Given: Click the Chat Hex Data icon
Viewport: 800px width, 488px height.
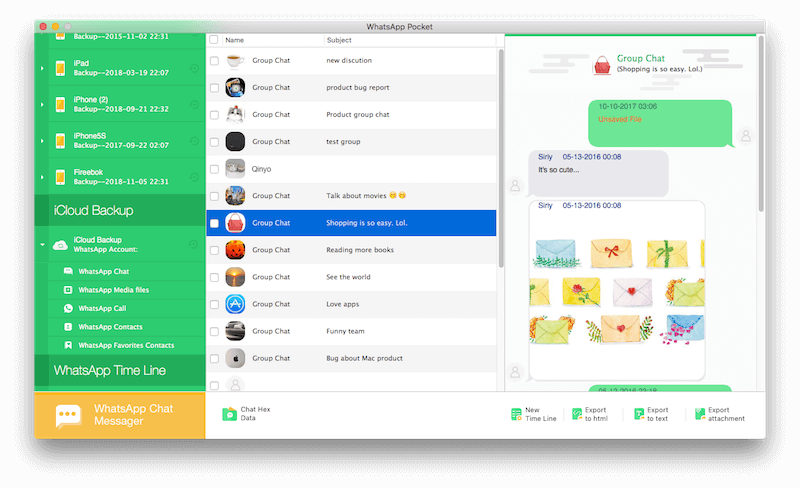Looking at the screenshot, I should pyautogui.click(x=230, y=413).
